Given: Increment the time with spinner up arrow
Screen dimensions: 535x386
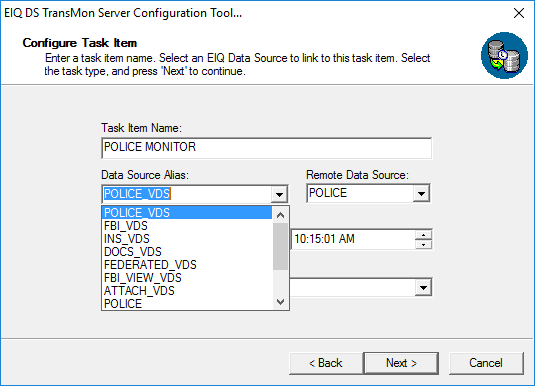Looking at the screenshot, I should [x=423, y=235].
